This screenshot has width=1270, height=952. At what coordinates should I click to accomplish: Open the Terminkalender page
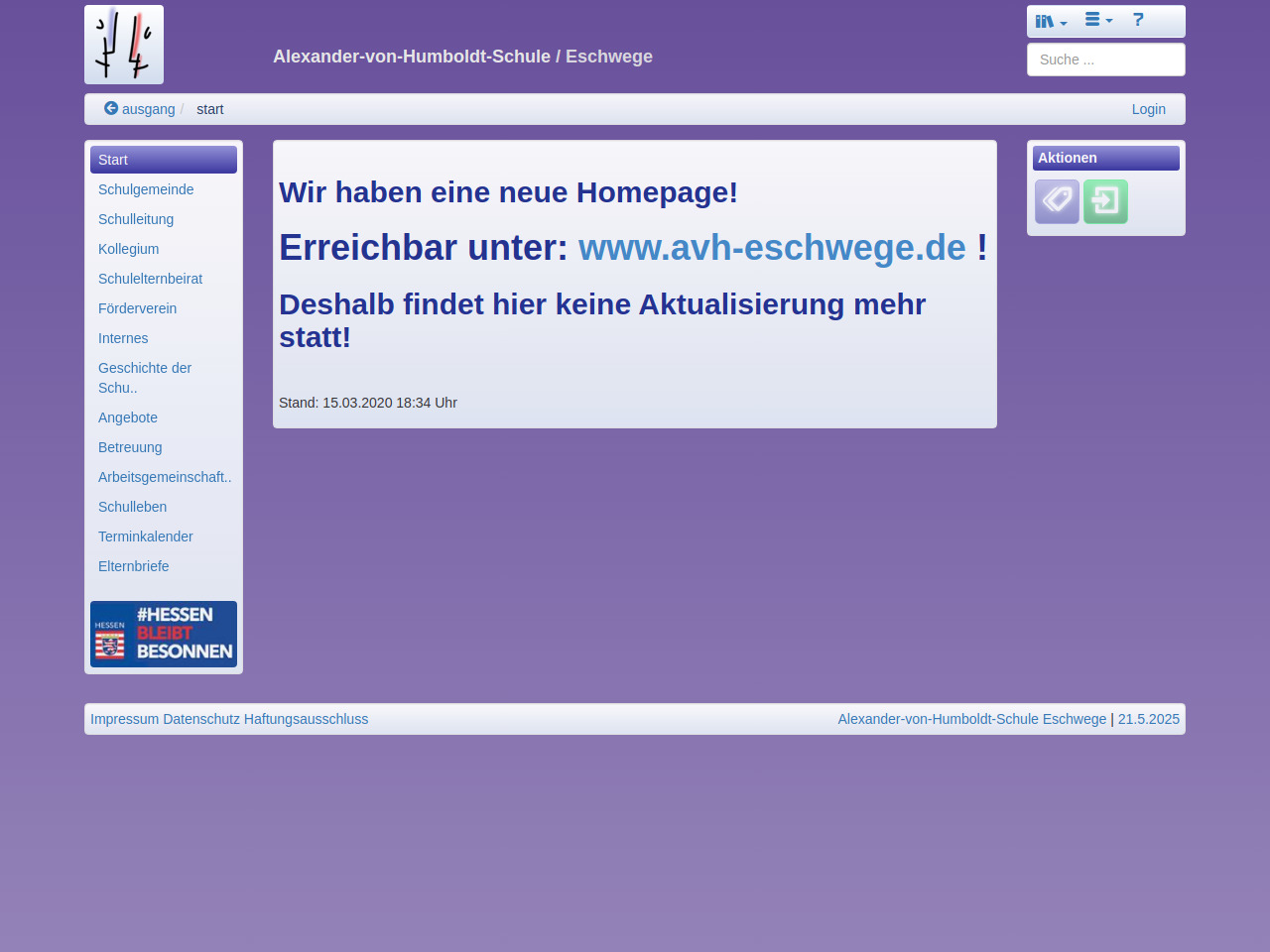(145, 536)
